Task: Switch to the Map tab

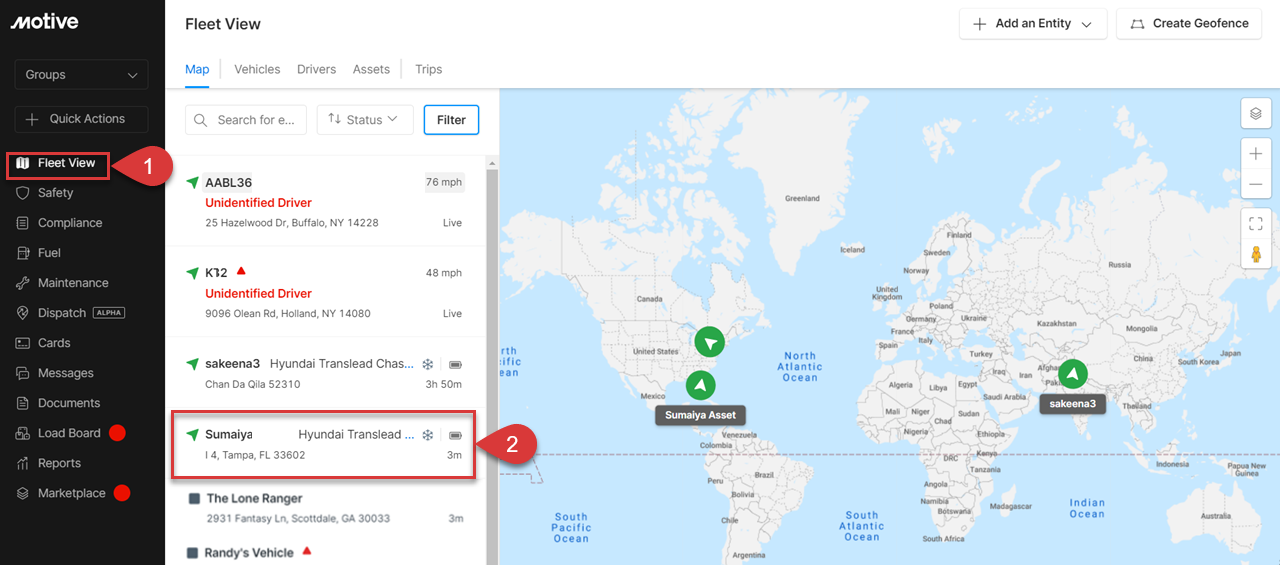Action: coord(197,69)
